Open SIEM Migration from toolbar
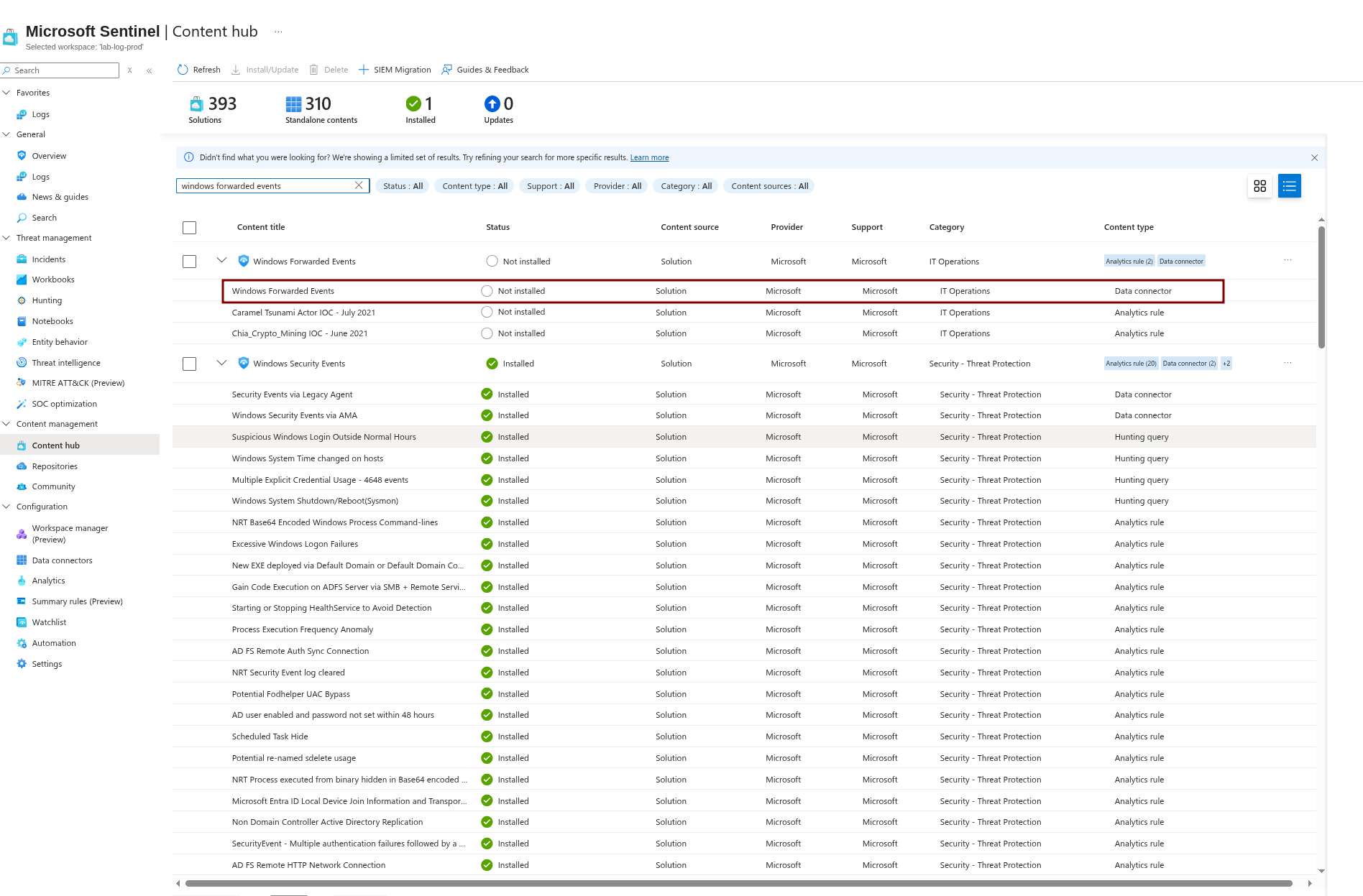The width and height of the screenshot is (1363, 896). tap(395, 70)
